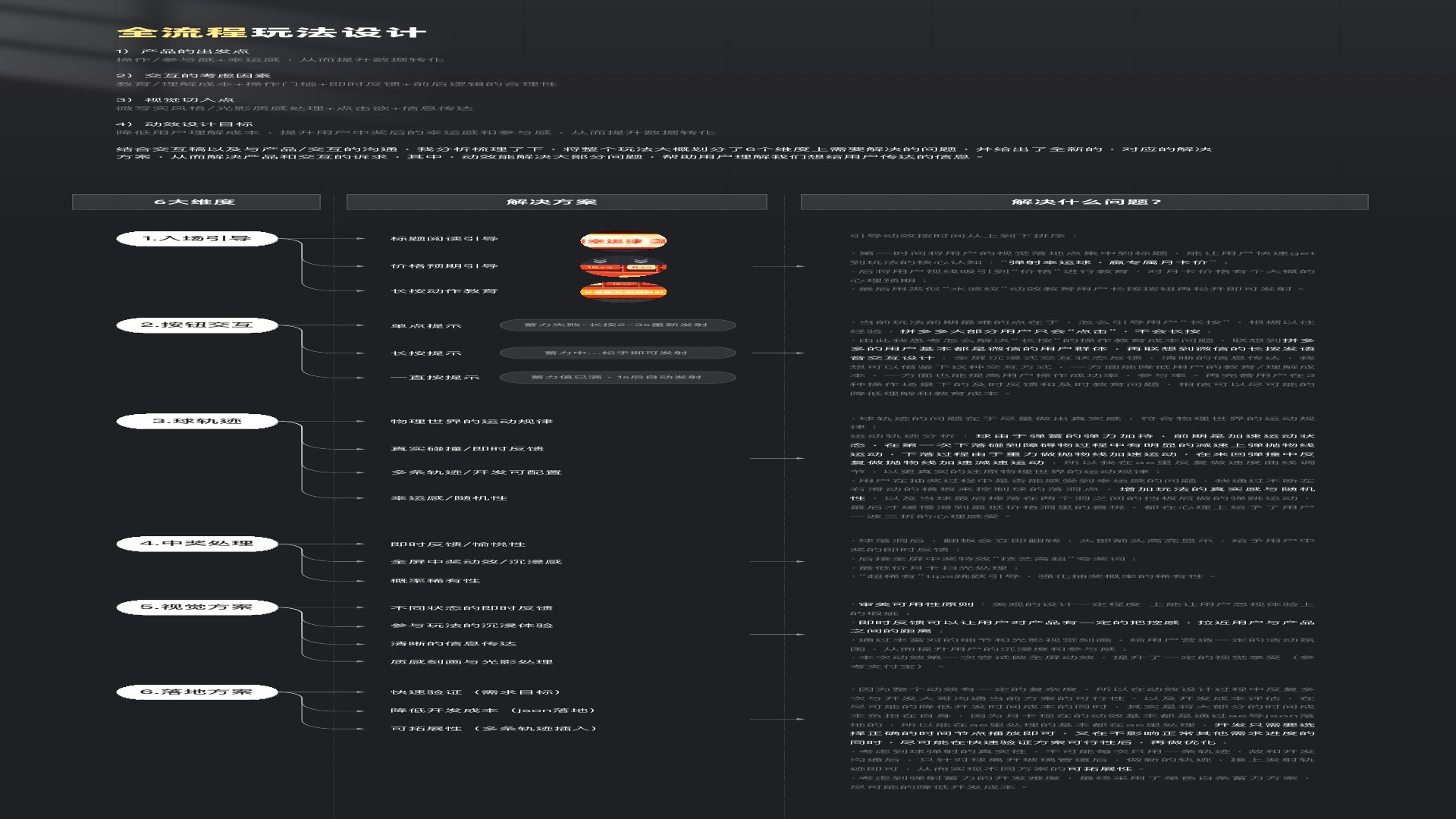Image resolution: width=1456 pixels, height=819 pixels.
Task: Click the '蓄力失败' hint pill
Action: [617, 325]
